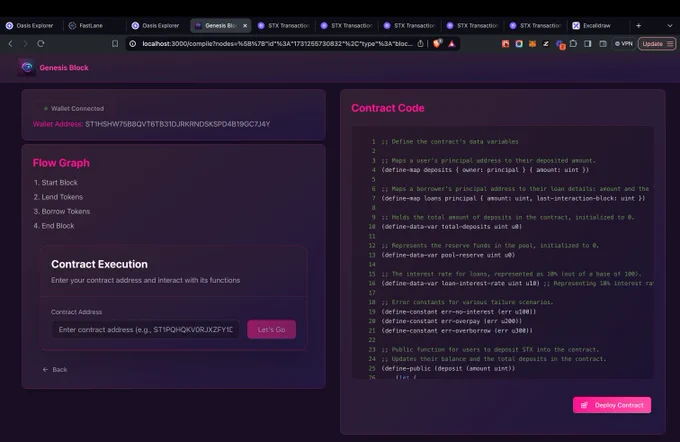This screenshot has width=680, height=442.
Task: Click code line 10 total-deposits data var
Action: click(x=451, y=226)
